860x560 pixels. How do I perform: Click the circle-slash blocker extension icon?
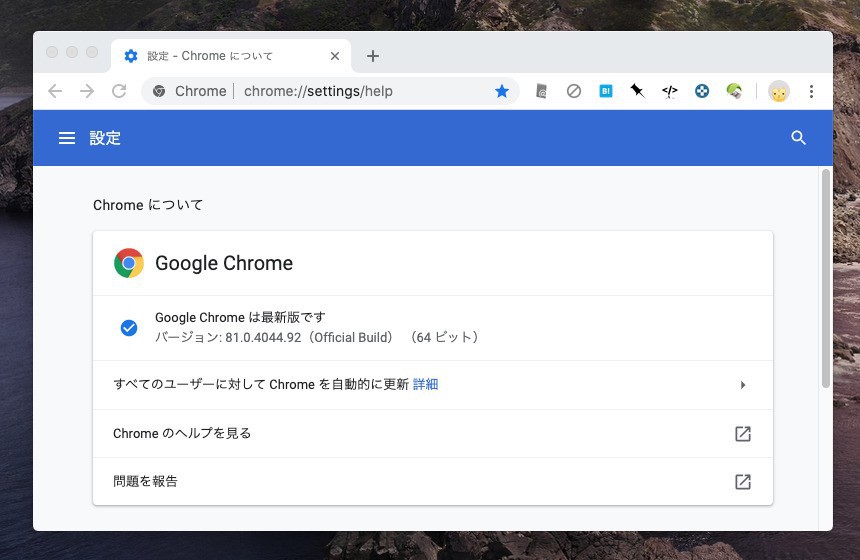tap(574, 91)
